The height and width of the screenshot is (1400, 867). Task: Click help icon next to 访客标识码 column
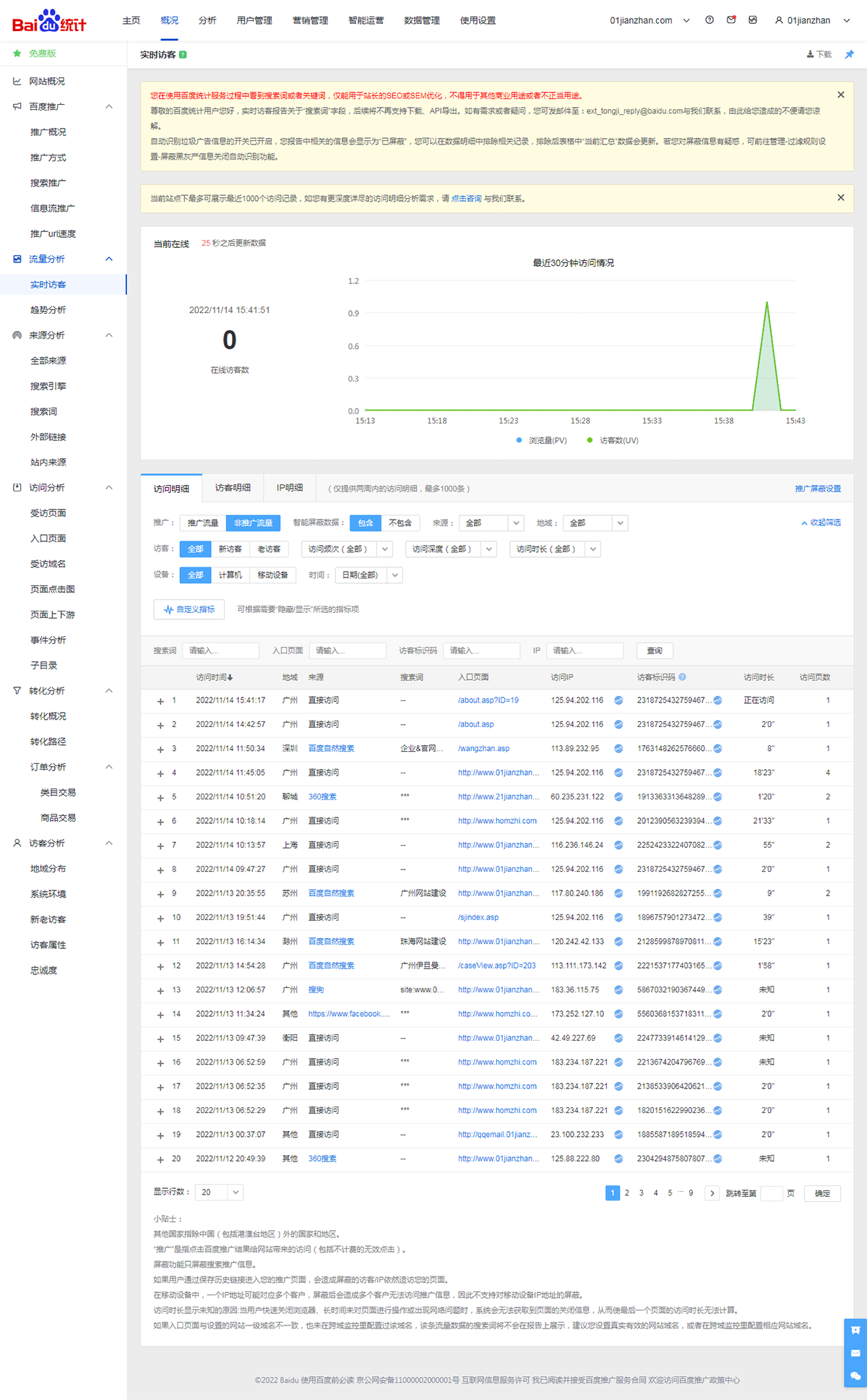coord(682,677)
